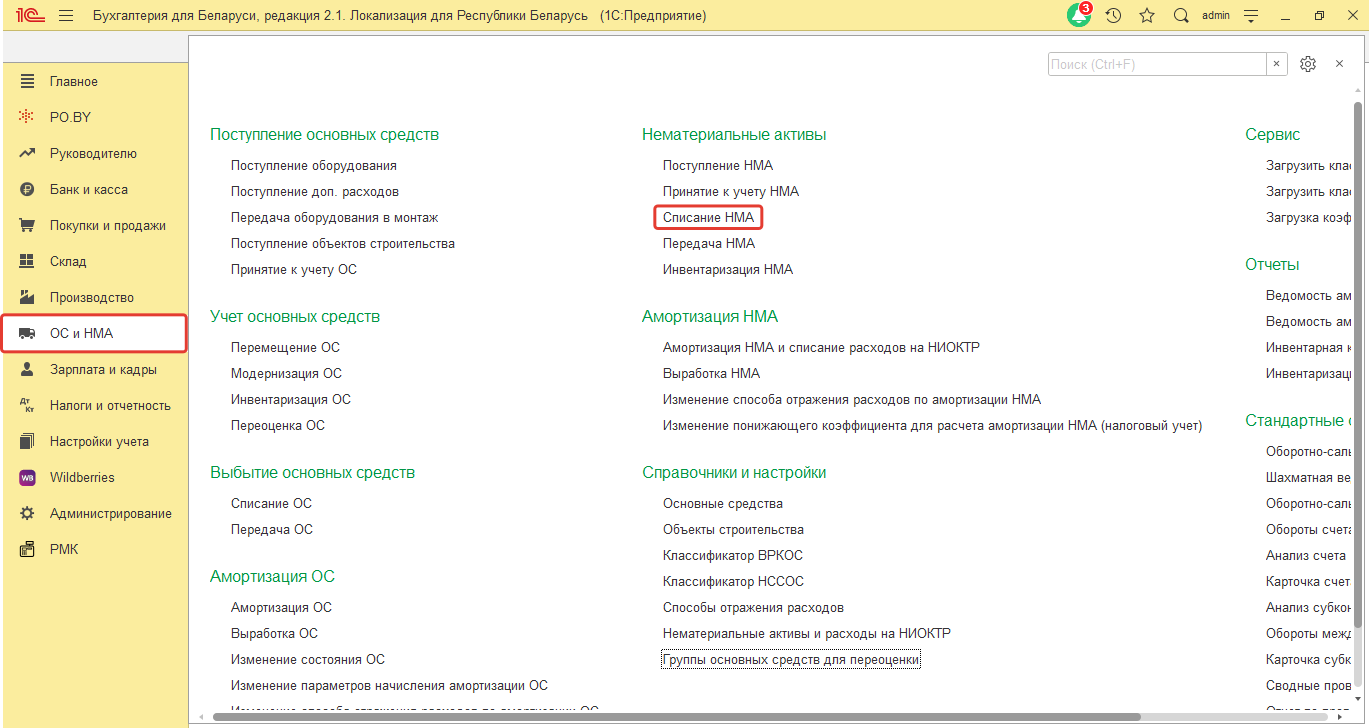
Task: Open Wildberries section in sidebar
Action: [x=82, y=478]
